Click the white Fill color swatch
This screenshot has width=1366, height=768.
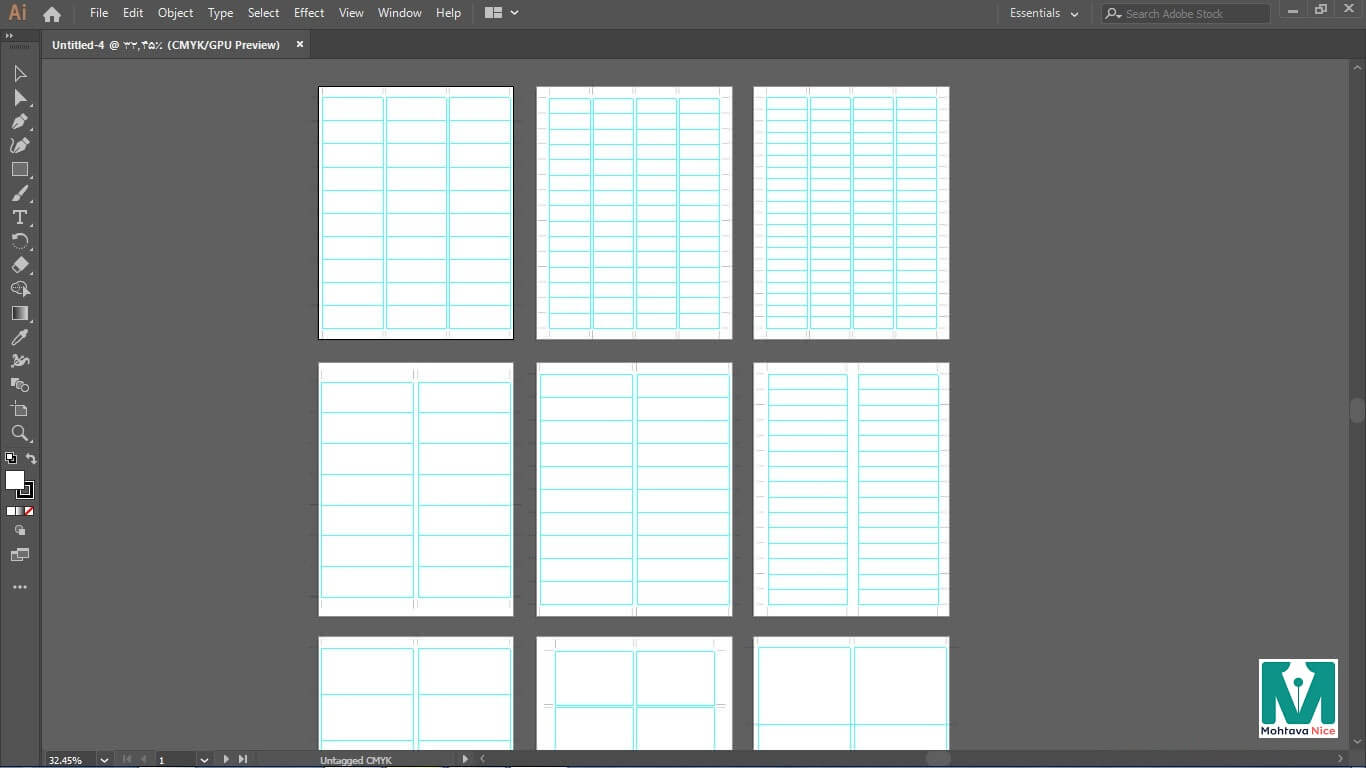tap(15, 480)
